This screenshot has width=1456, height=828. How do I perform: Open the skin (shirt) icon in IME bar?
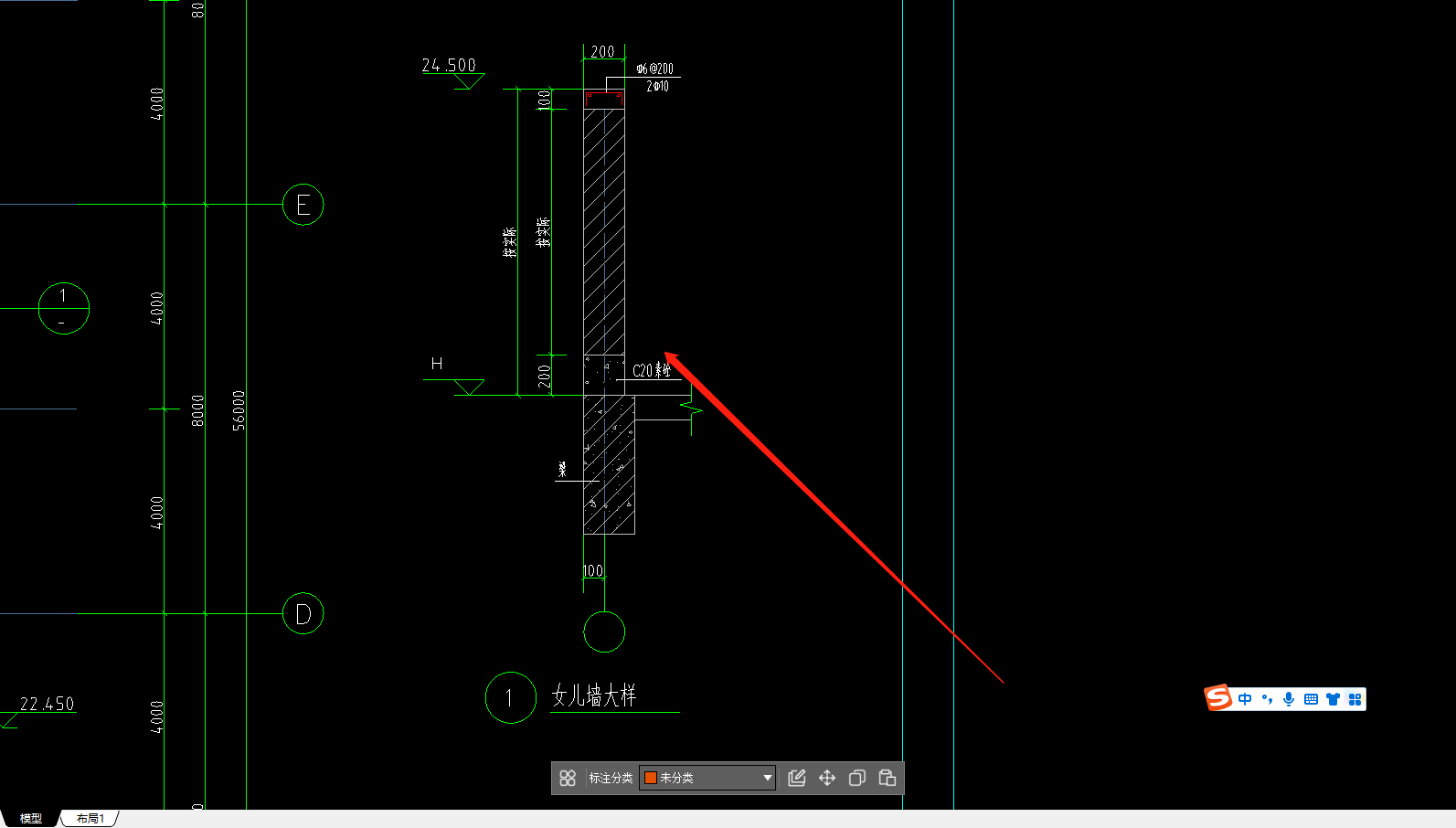click(x=1333, y=699)
